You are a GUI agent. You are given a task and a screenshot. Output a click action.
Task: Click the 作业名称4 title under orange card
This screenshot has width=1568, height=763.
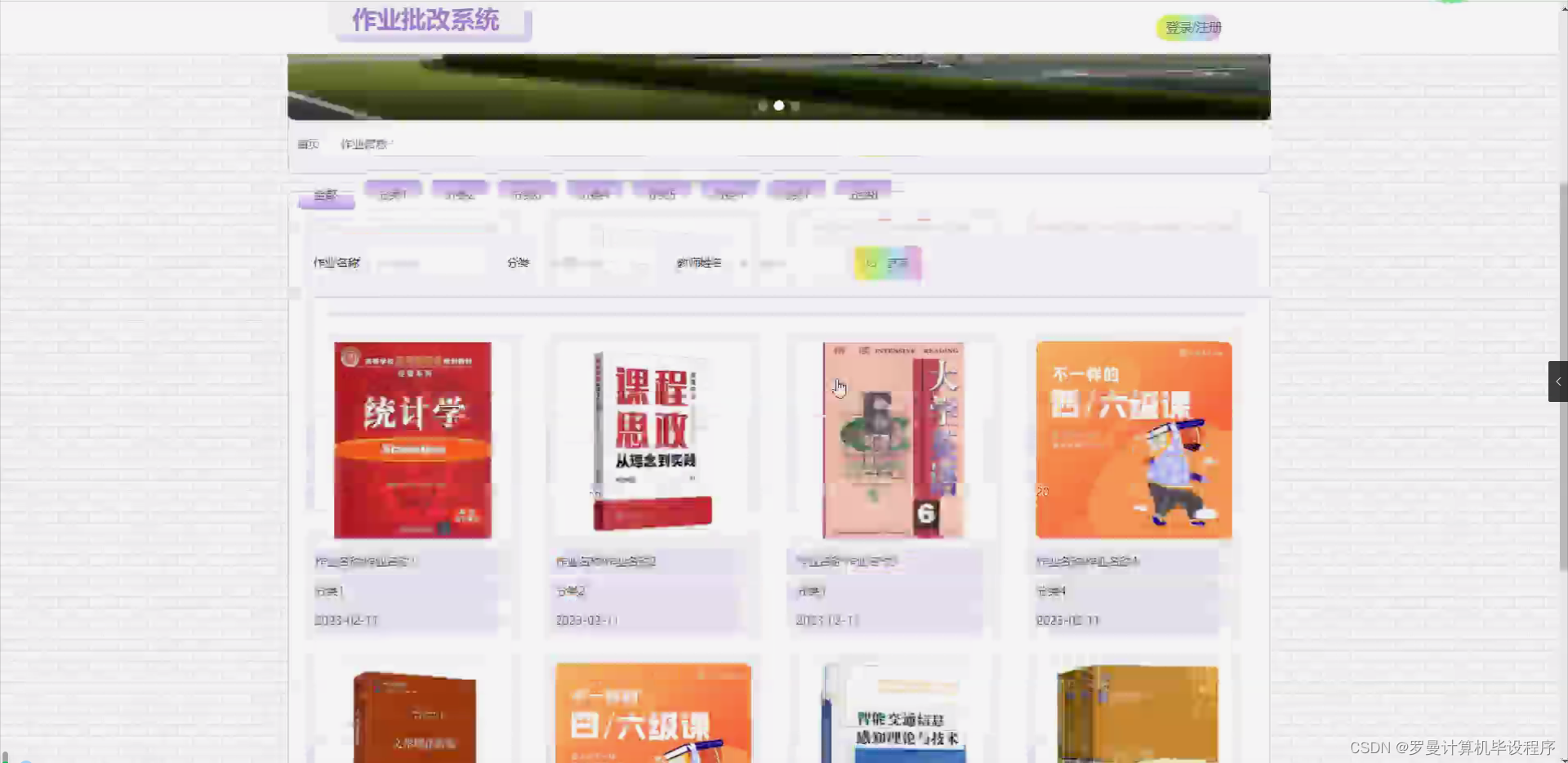tap(1087, 561)
